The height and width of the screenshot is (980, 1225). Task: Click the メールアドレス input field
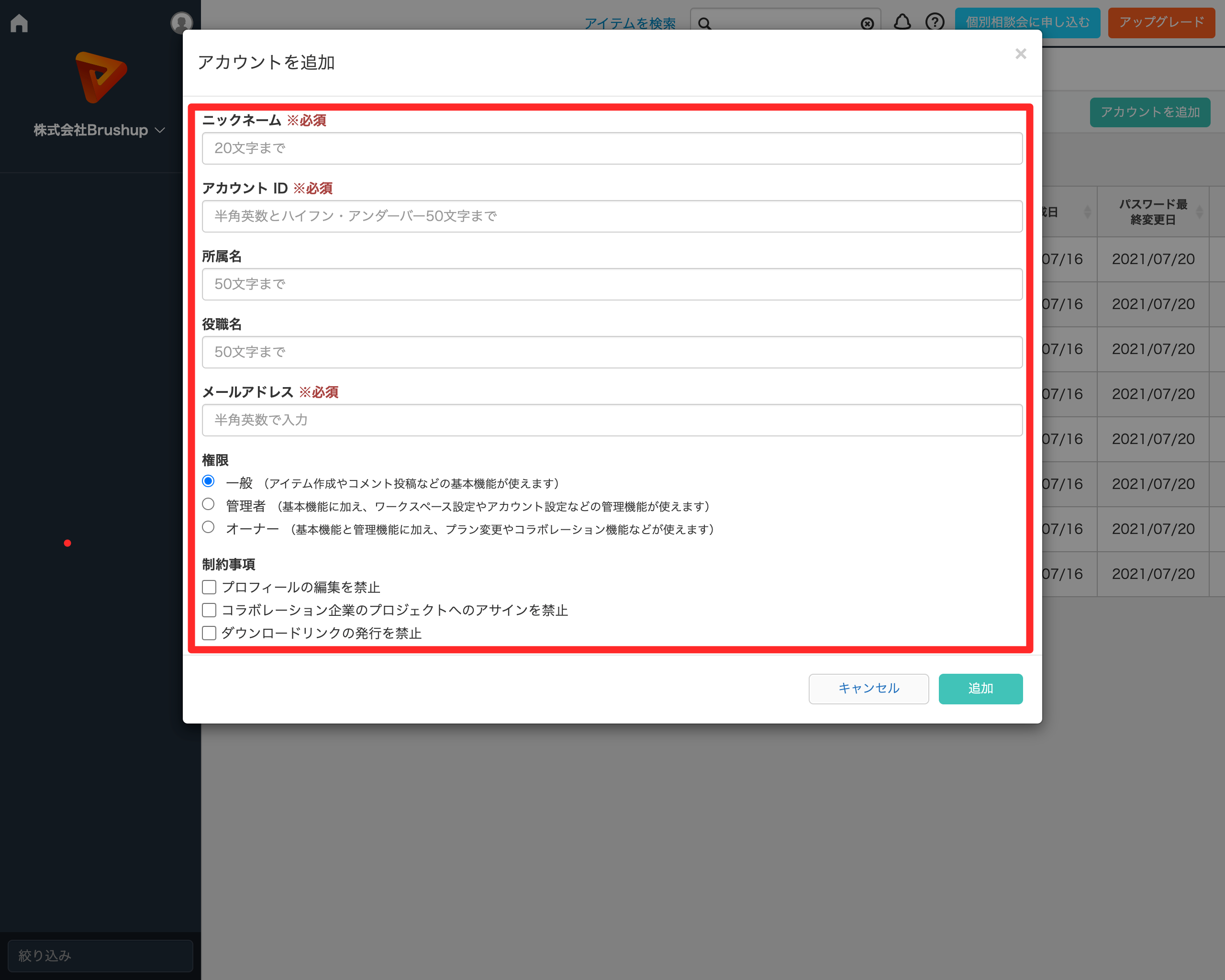(612, 421)
